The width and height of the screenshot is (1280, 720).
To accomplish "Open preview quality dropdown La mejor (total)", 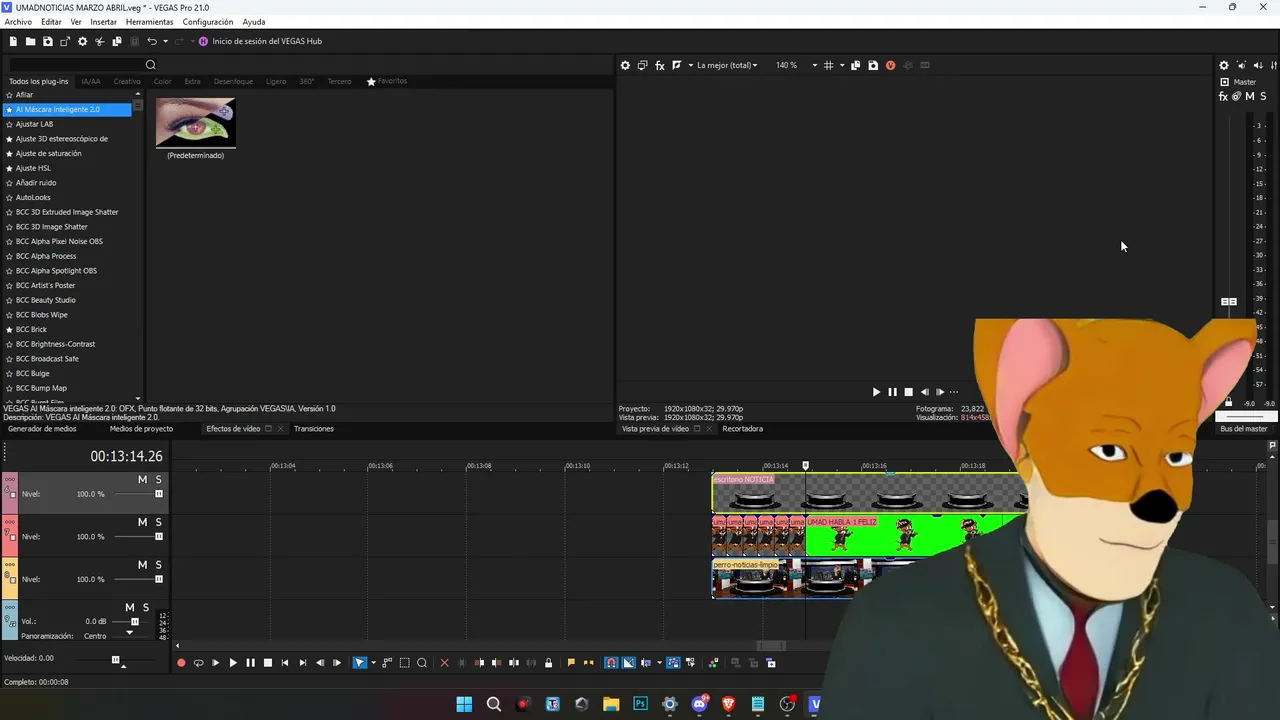I will click(x=727, y=65).
